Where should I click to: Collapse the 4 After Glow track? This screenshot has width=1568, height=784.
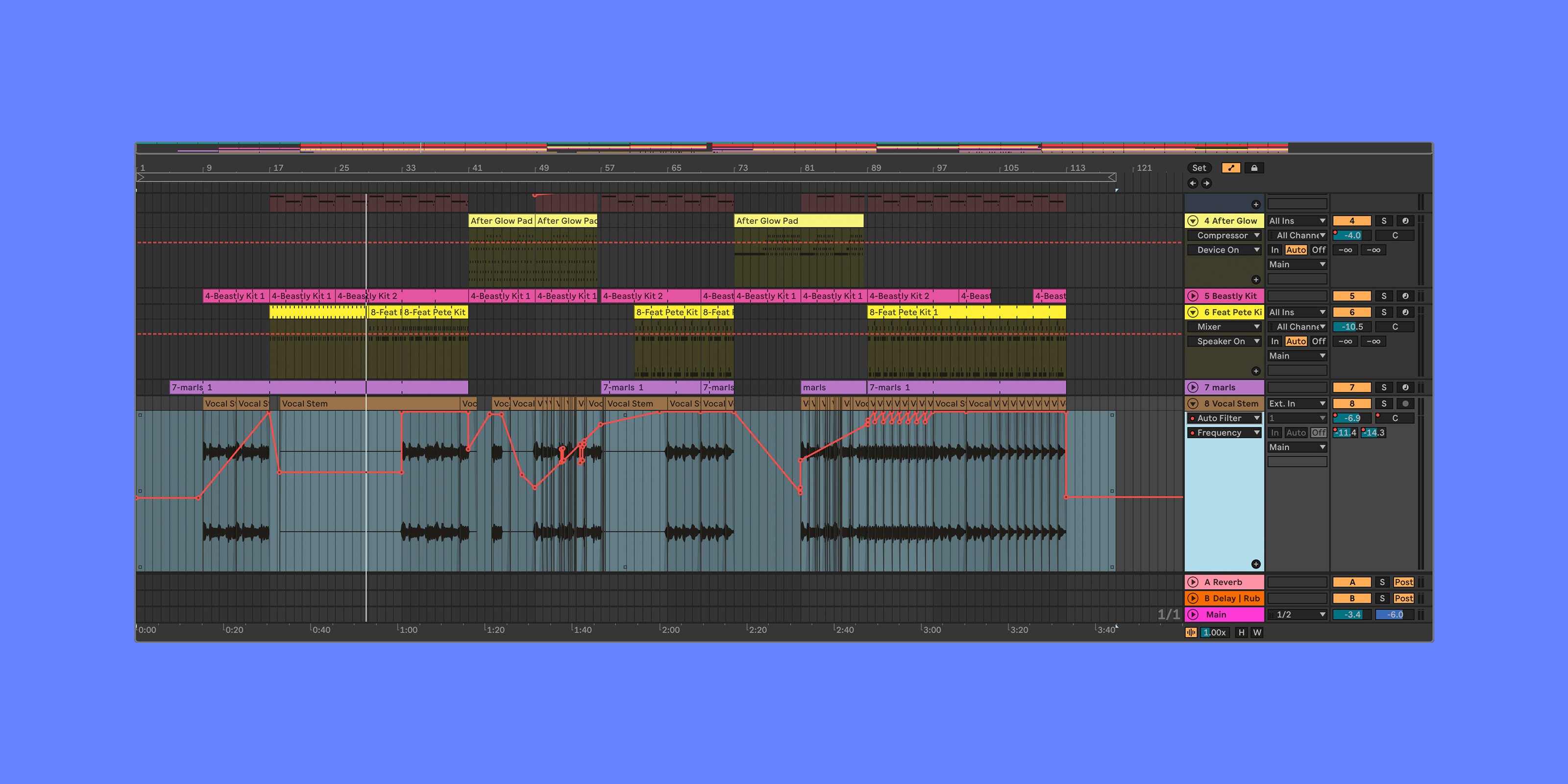[1193, 221]
